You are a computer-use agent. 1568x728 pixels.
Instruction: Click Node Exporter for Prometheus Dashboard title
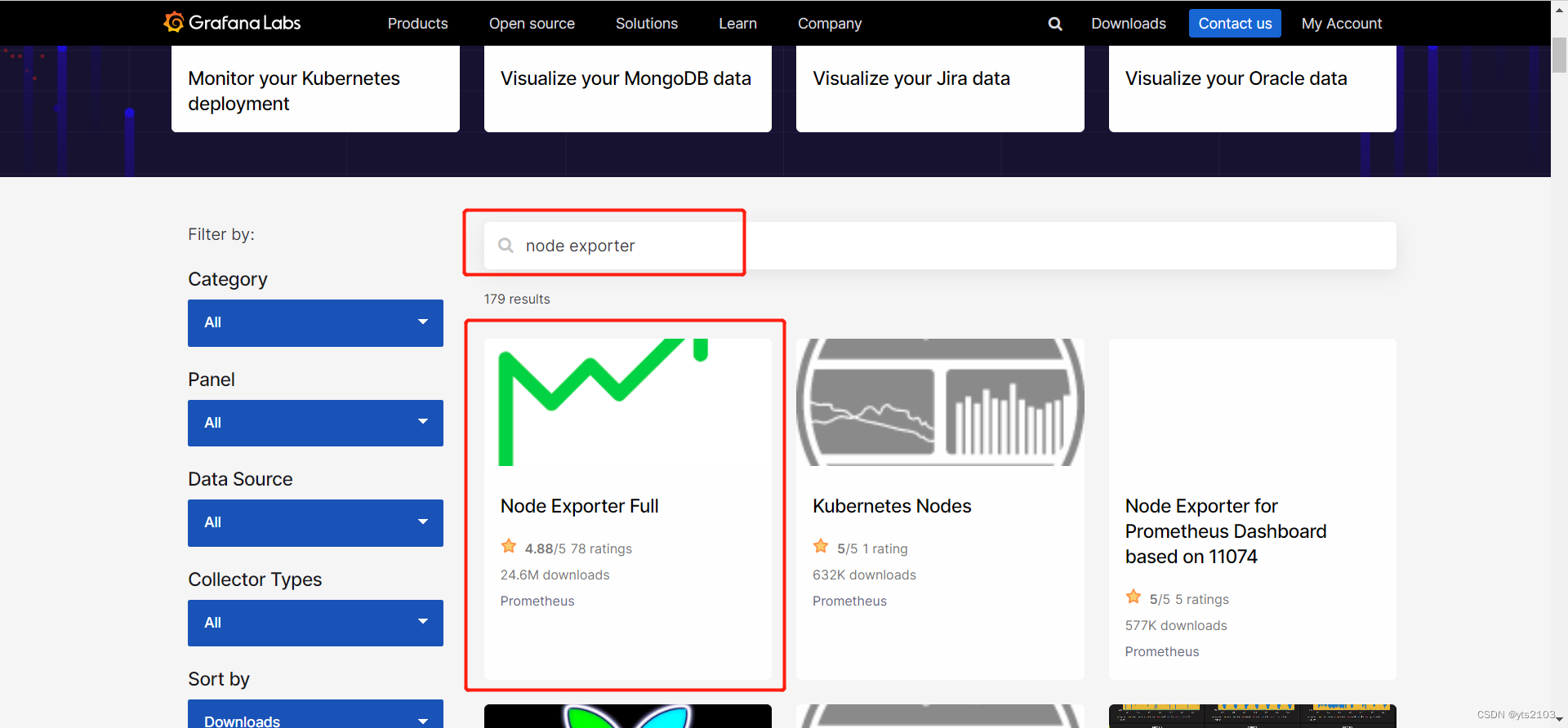click(x=1225, y=531)
